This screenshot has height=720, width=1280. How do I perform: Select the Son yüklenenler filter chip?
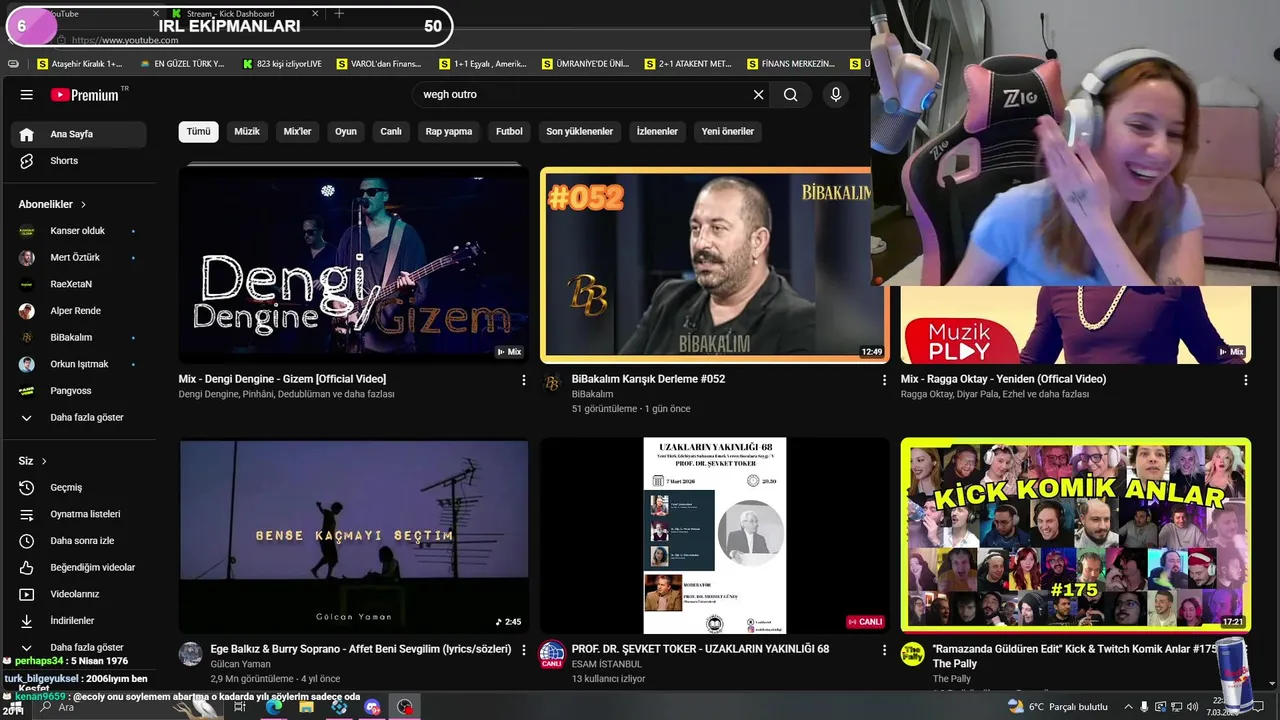[580, 131]
